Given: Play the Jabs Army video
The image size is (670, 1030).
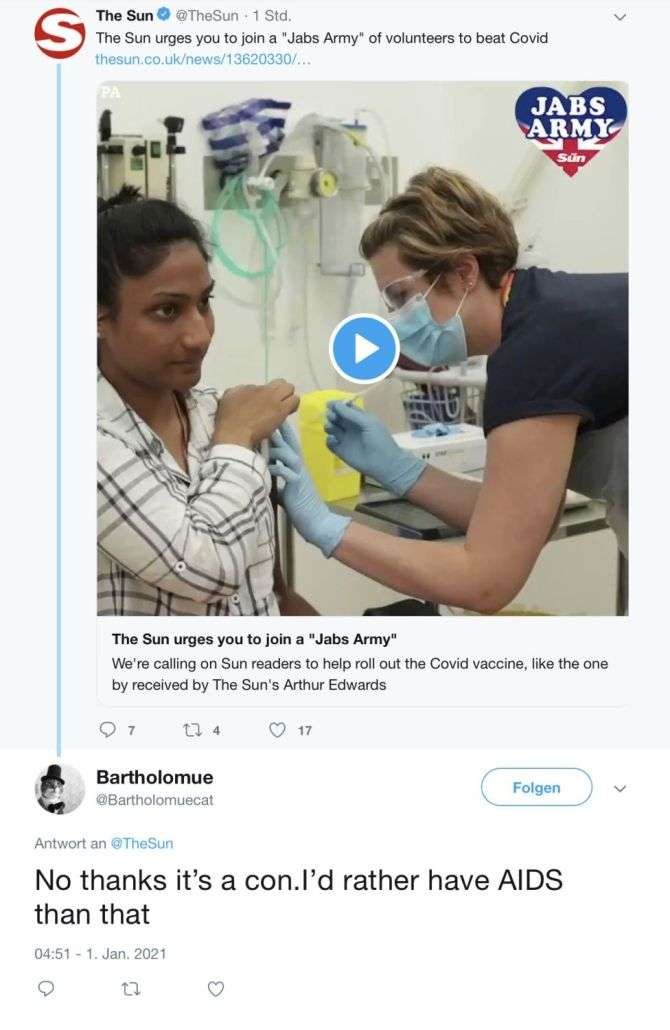Looking at the screenshot, I should tap(364, 349).
